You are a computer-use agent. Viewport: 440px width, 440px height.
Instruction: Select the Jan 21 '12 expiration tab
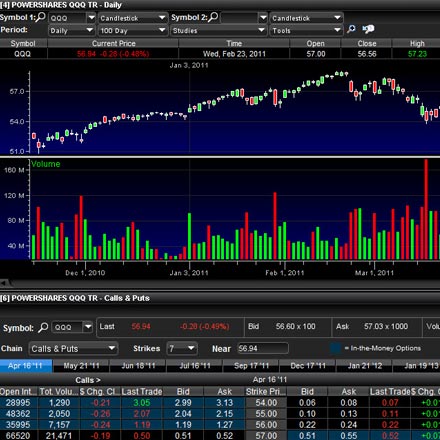[x=365, y=366]
